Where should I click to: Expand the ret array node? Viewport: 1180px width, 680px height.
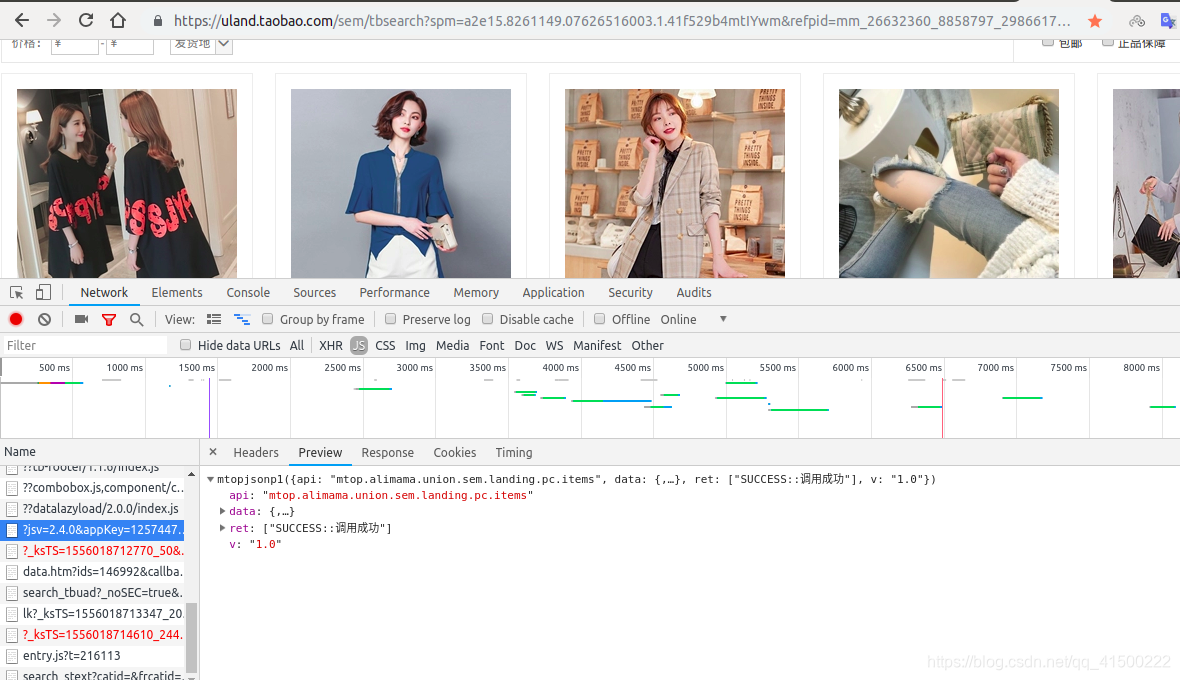point(223,528)
